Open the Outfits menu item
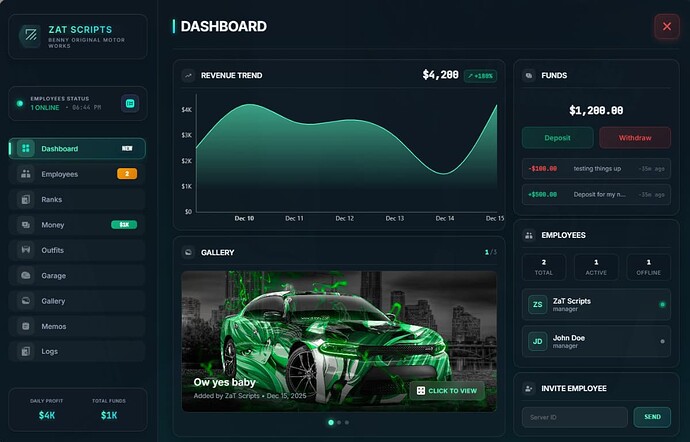 [x=77, y=250]
